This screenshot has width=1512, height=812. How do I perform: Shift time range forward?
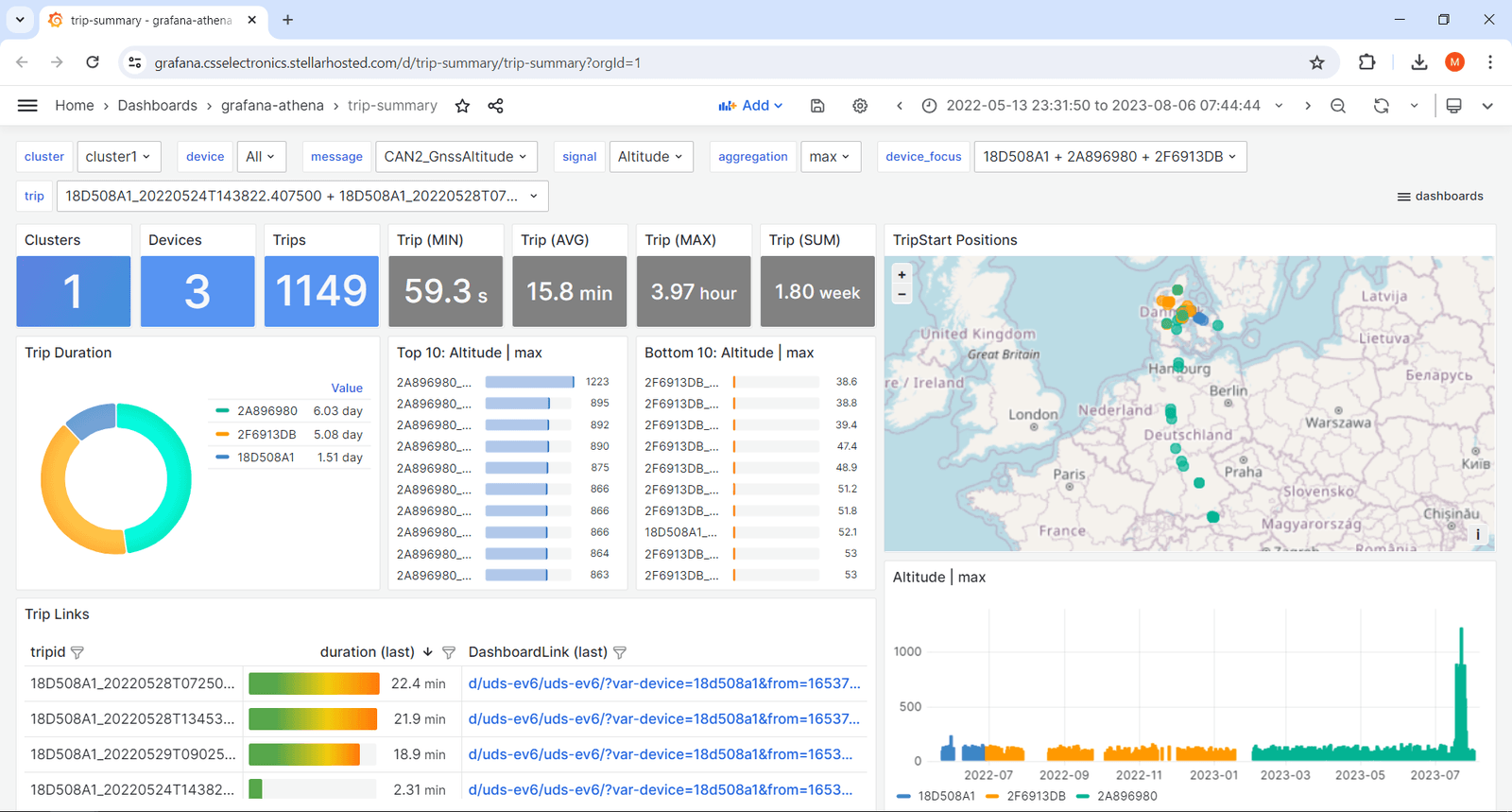click(1308, 106)
